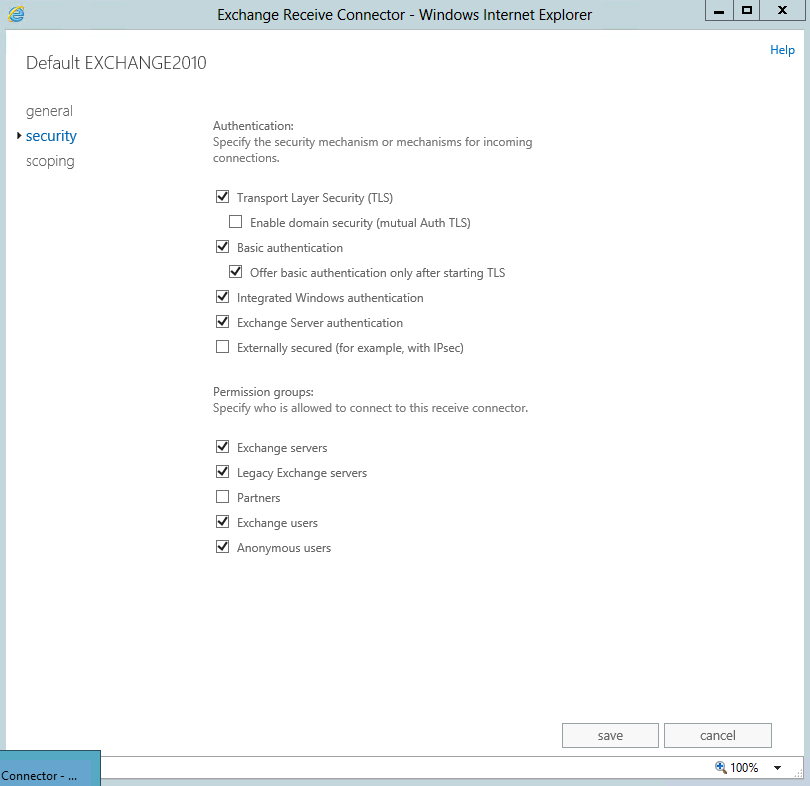Check the Partners permission group
The image size is (810, 786).
pos(223,498)
